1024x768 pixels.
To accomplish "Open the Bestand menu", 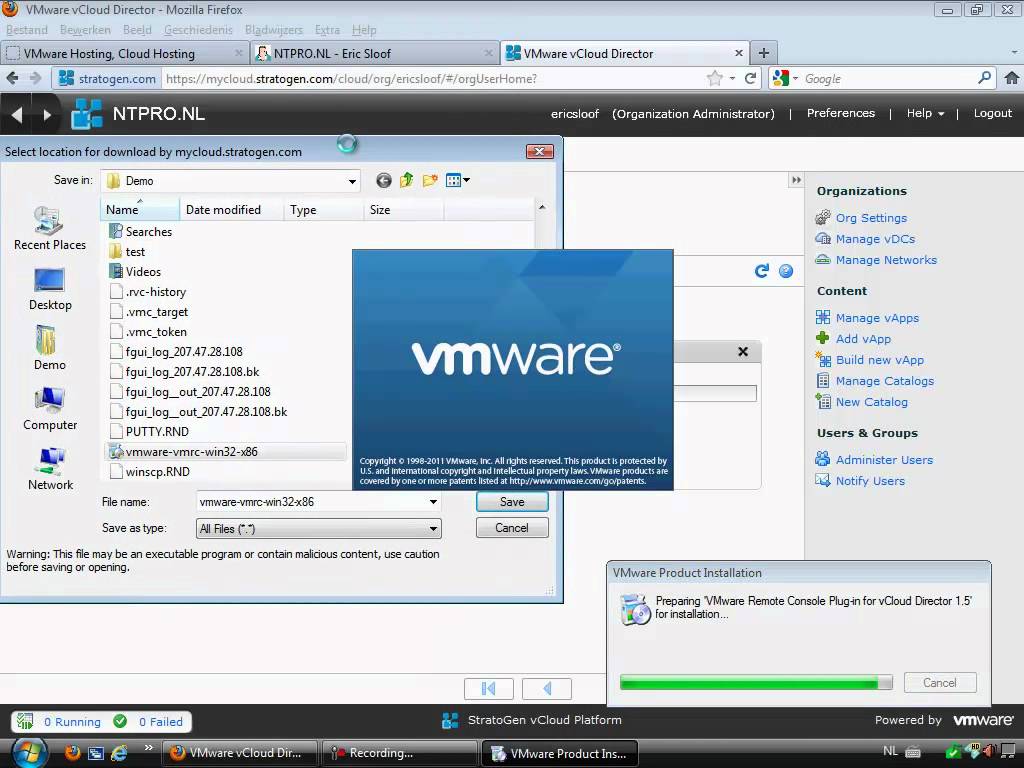I will click(x=27, y=30).
